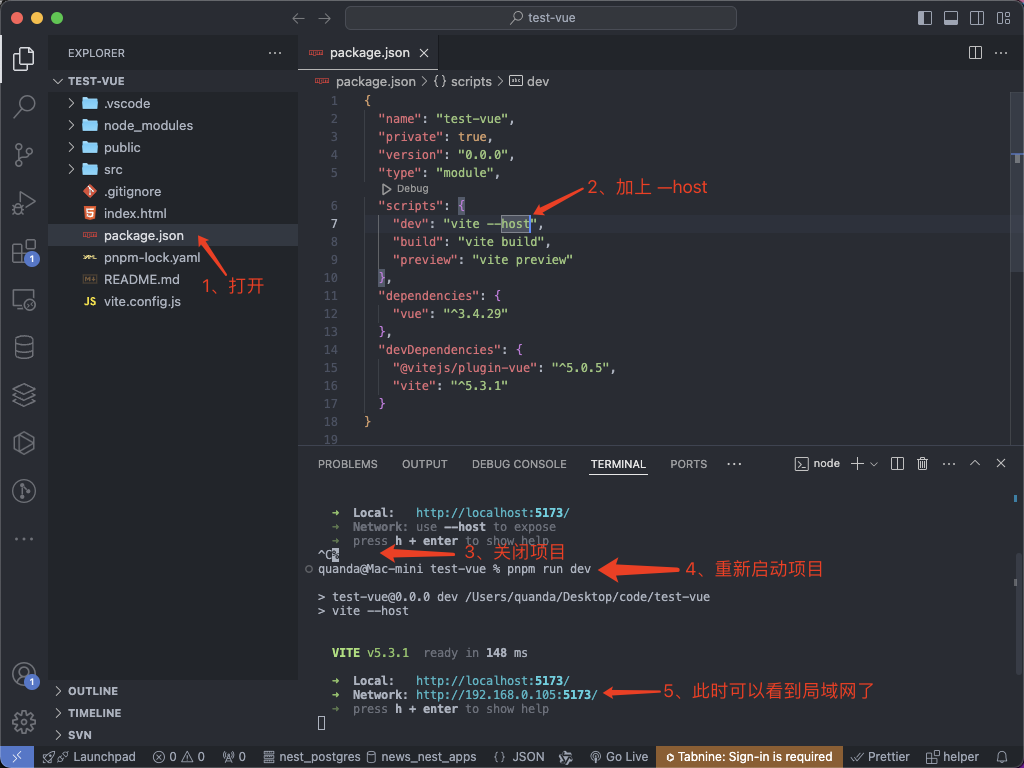Open the Database view icon
1024x768 pixels.
[x=24, y=347]
